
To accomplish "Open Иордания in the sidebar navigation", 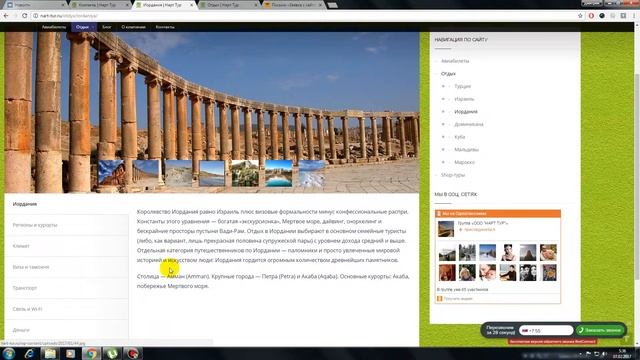I will tap(466, 111).
